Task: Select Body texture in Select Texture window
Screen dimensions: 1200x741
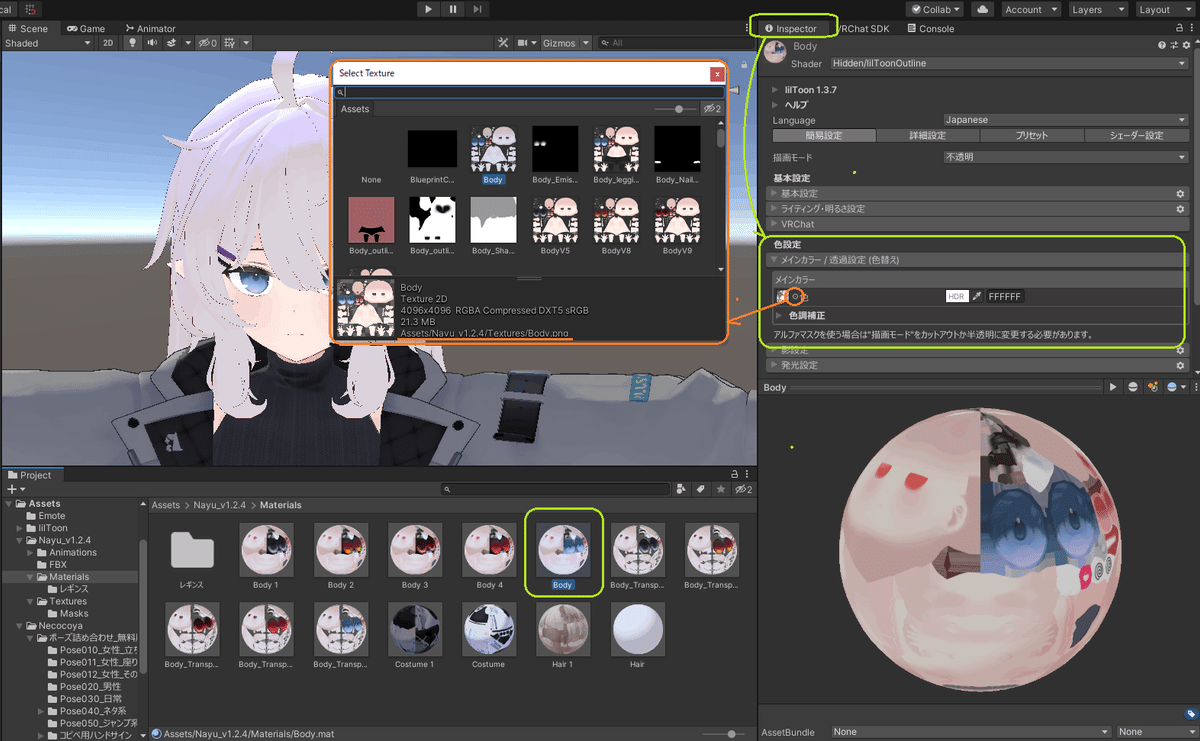Action: click(x=492, y=155)
